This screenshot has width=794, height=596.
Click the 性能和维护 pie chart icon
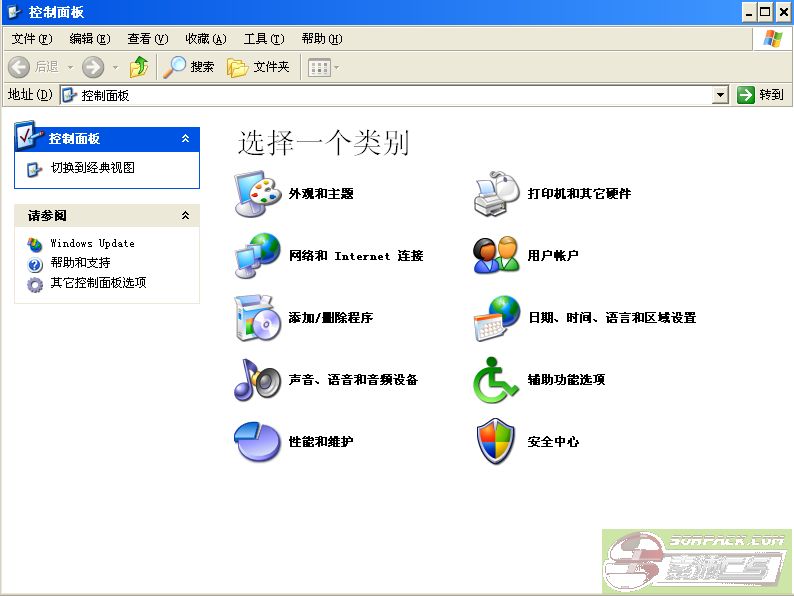[x=257, y=442]
